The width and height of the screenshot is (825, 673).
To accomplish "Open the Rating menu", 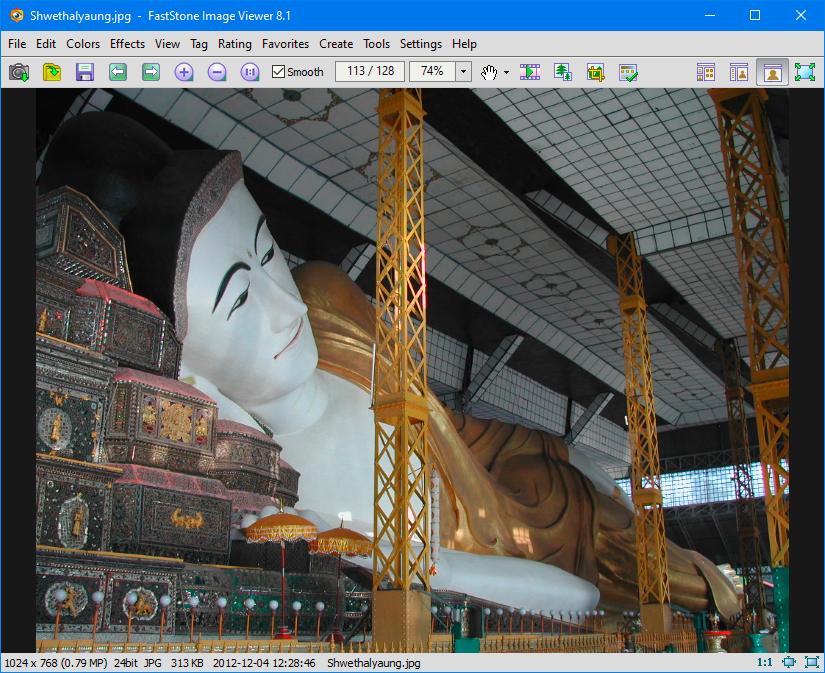I will click(x=235, y=44).
